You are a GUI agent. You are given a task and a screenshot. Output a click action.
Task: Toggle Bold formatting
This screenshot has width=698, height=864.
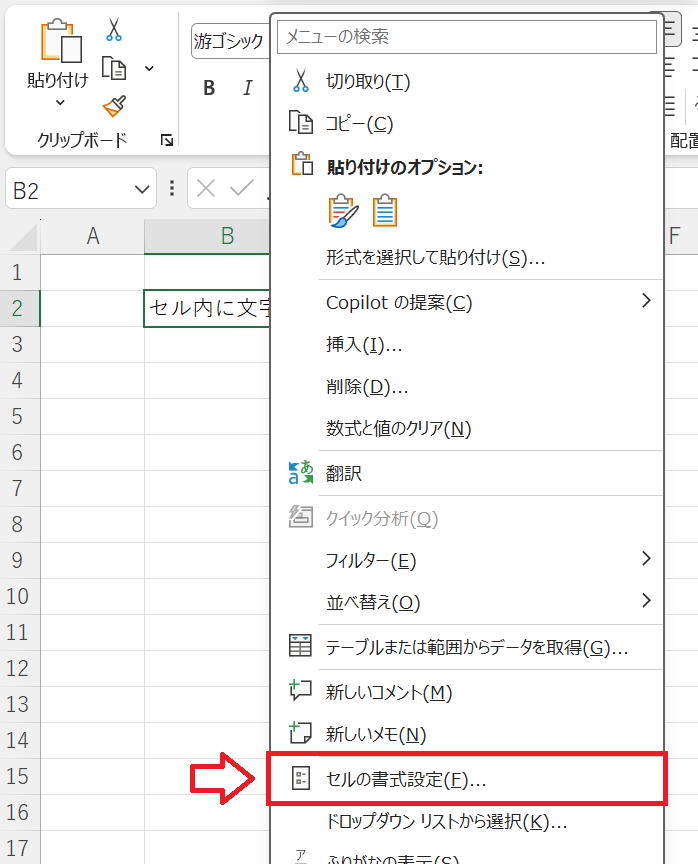tap(209, 88)
